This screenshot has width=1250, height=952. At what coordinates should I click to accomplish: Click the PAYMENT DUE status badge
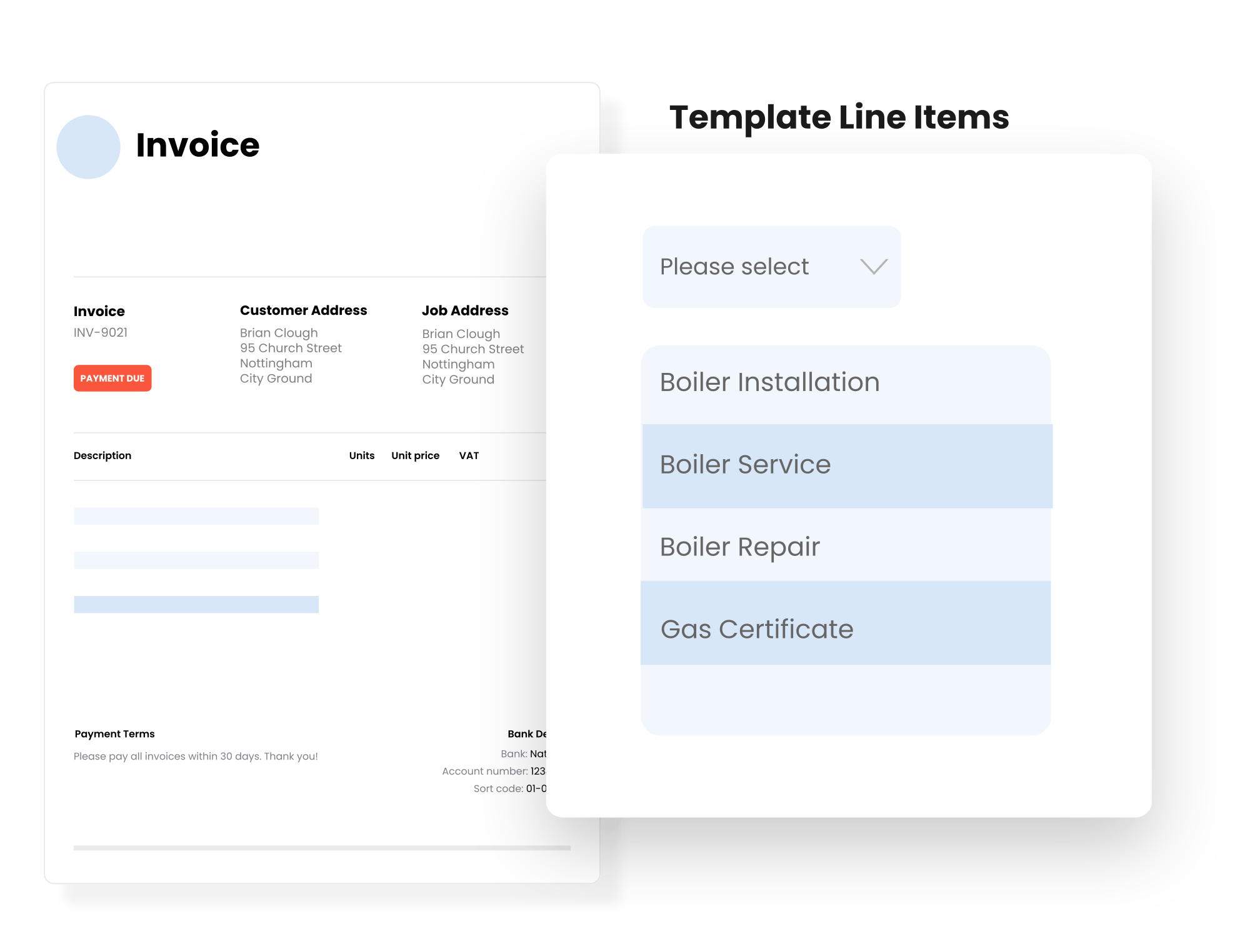112,378
